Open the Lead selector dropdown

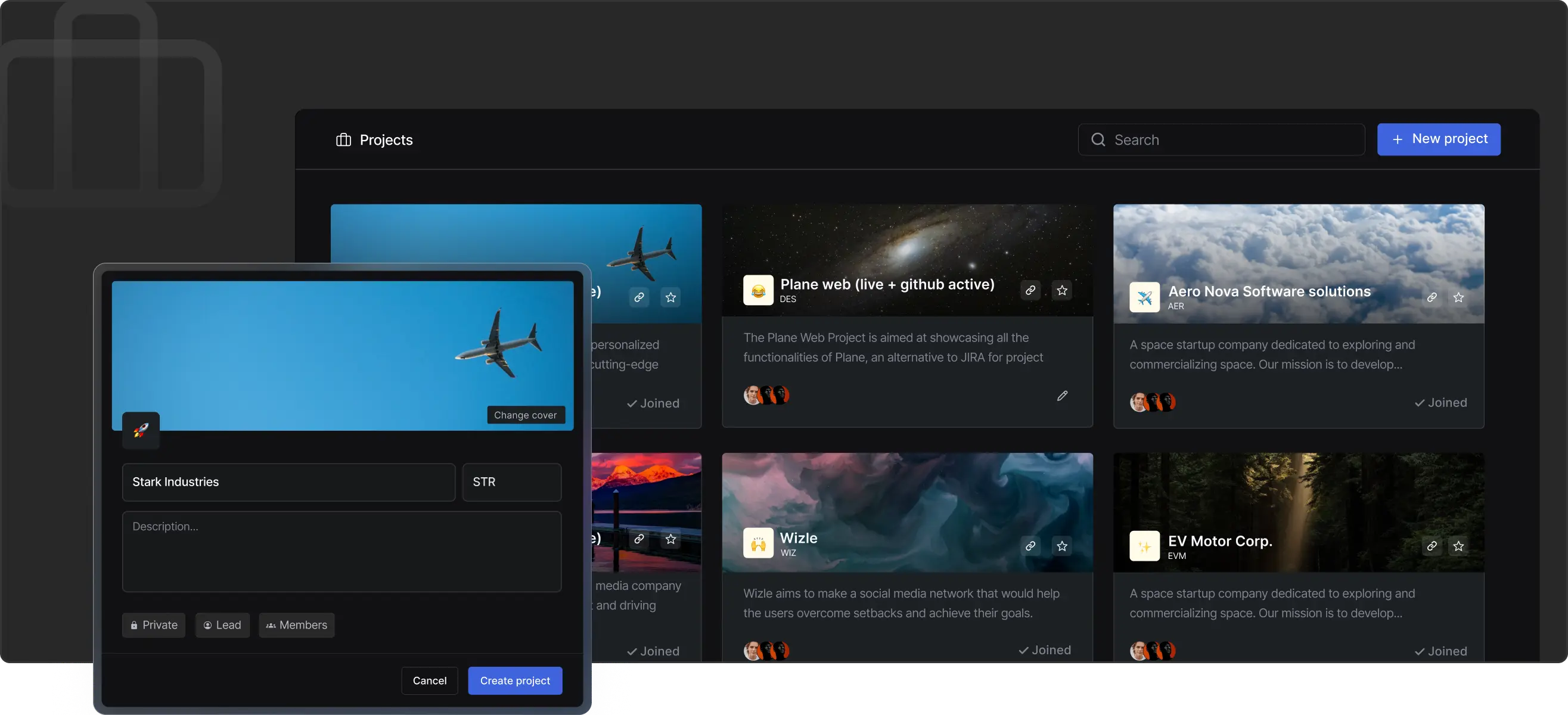pyautogui.click(x=222, y=625)
